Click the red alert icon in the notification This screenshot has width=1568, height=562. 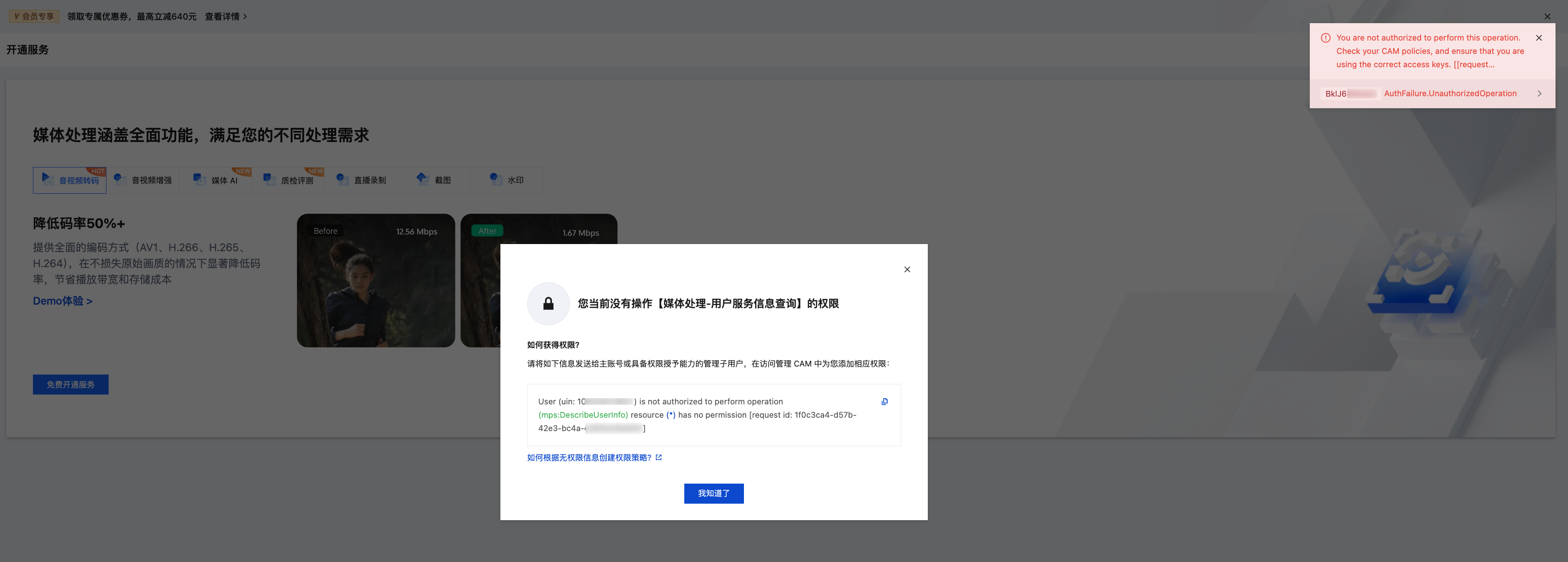pyautogui.click(x=1325, y=37)
